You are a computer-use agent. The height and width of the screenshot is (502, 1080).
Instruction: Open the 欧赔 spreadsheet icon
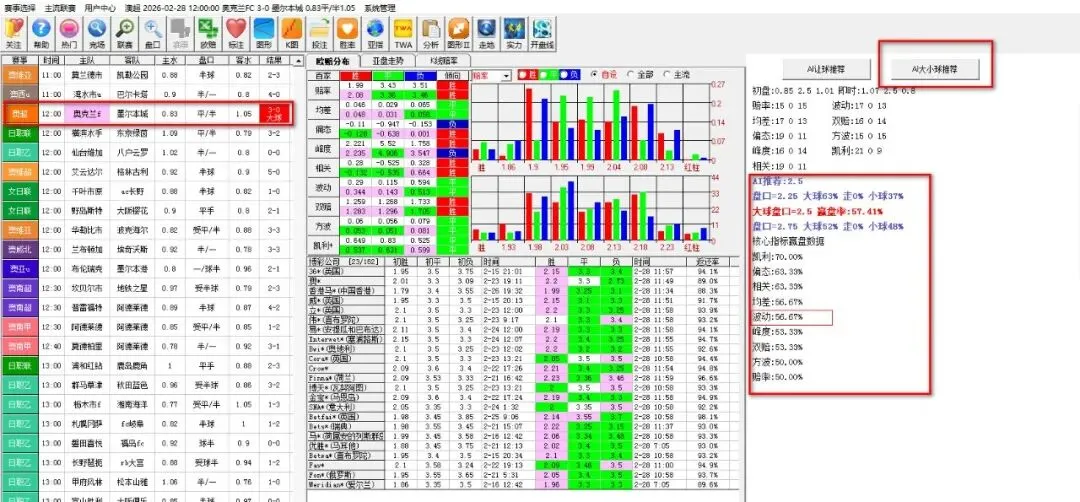pos(208,33)
